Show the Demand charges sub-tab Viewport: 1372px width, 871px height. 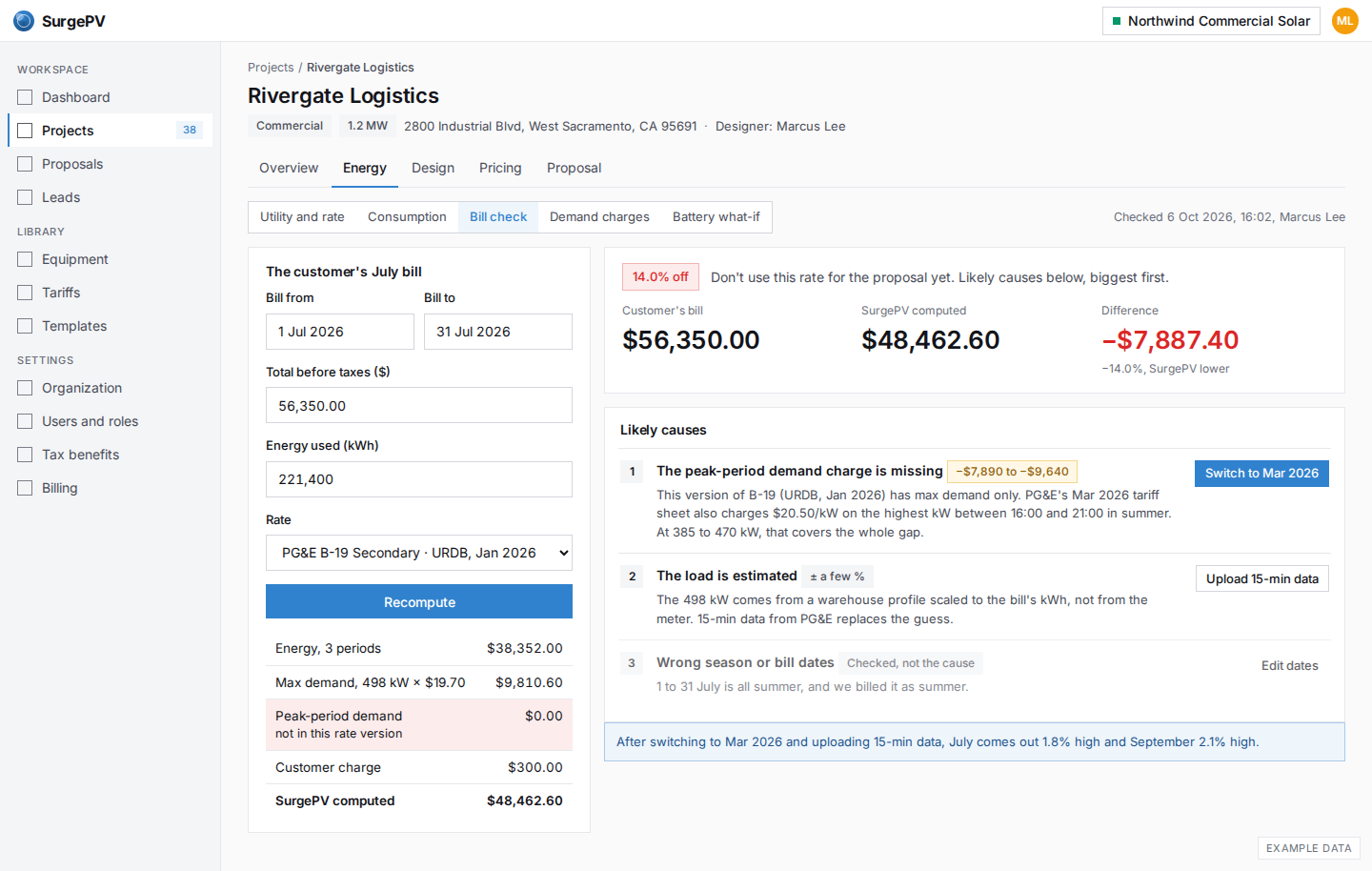(x=599, y=217)
